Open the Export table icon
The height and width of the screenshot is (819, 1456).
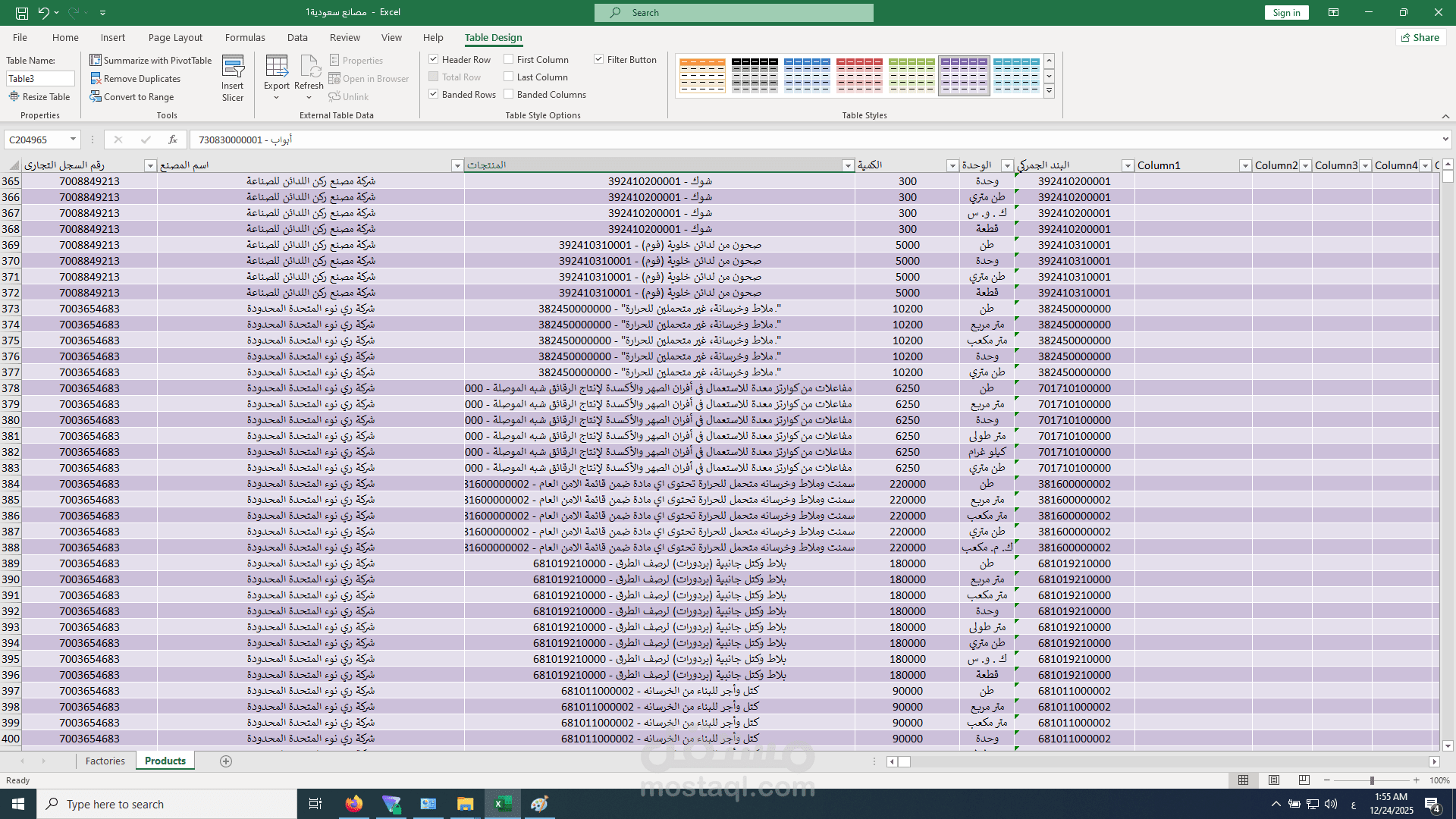tap(277, 67)
